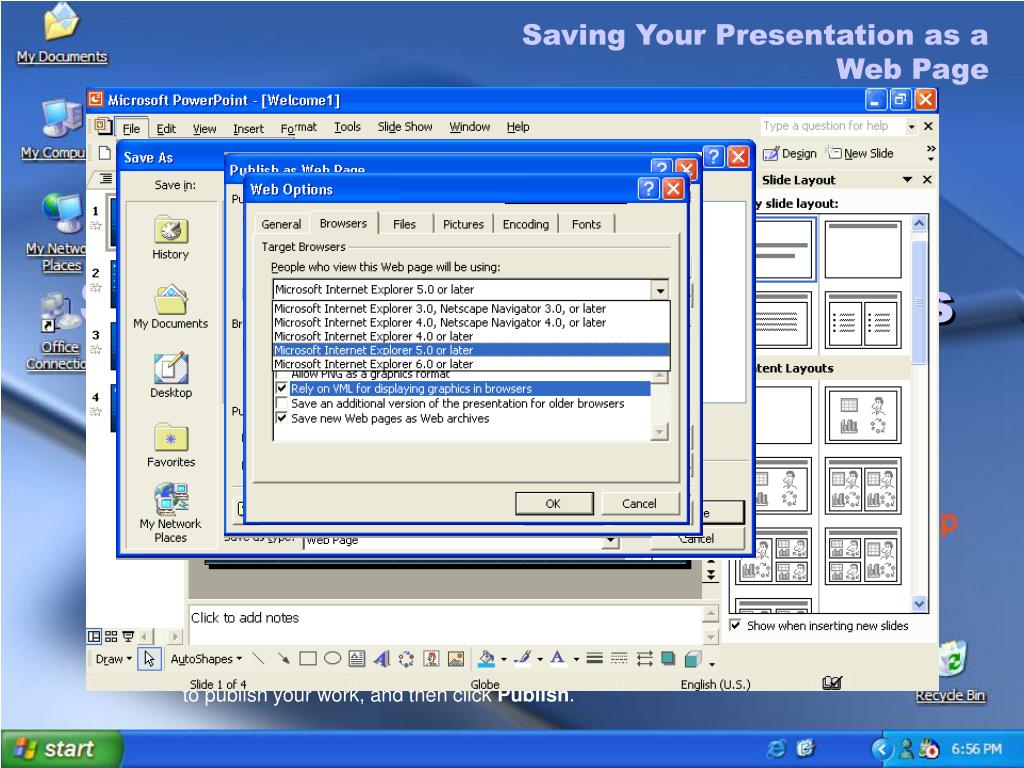Viewport: 1024px width, 768px height.
Task: Uncheck Rely on VML for displaying graphics
Action: pyautogui.click(x=281, y=389)
